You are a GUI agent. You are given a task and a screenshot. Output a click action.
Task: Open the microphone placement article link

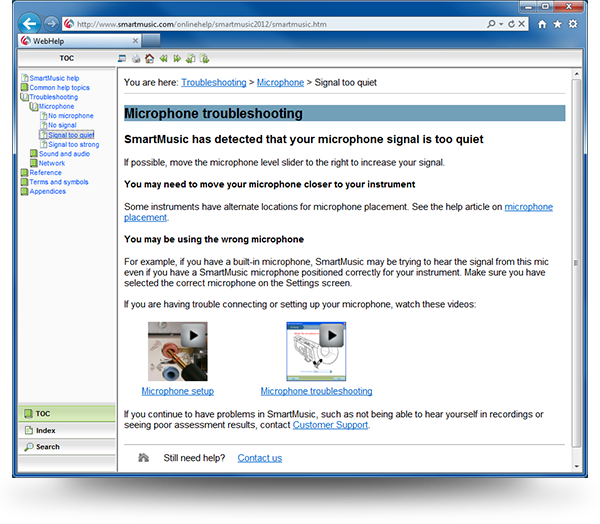528,207
